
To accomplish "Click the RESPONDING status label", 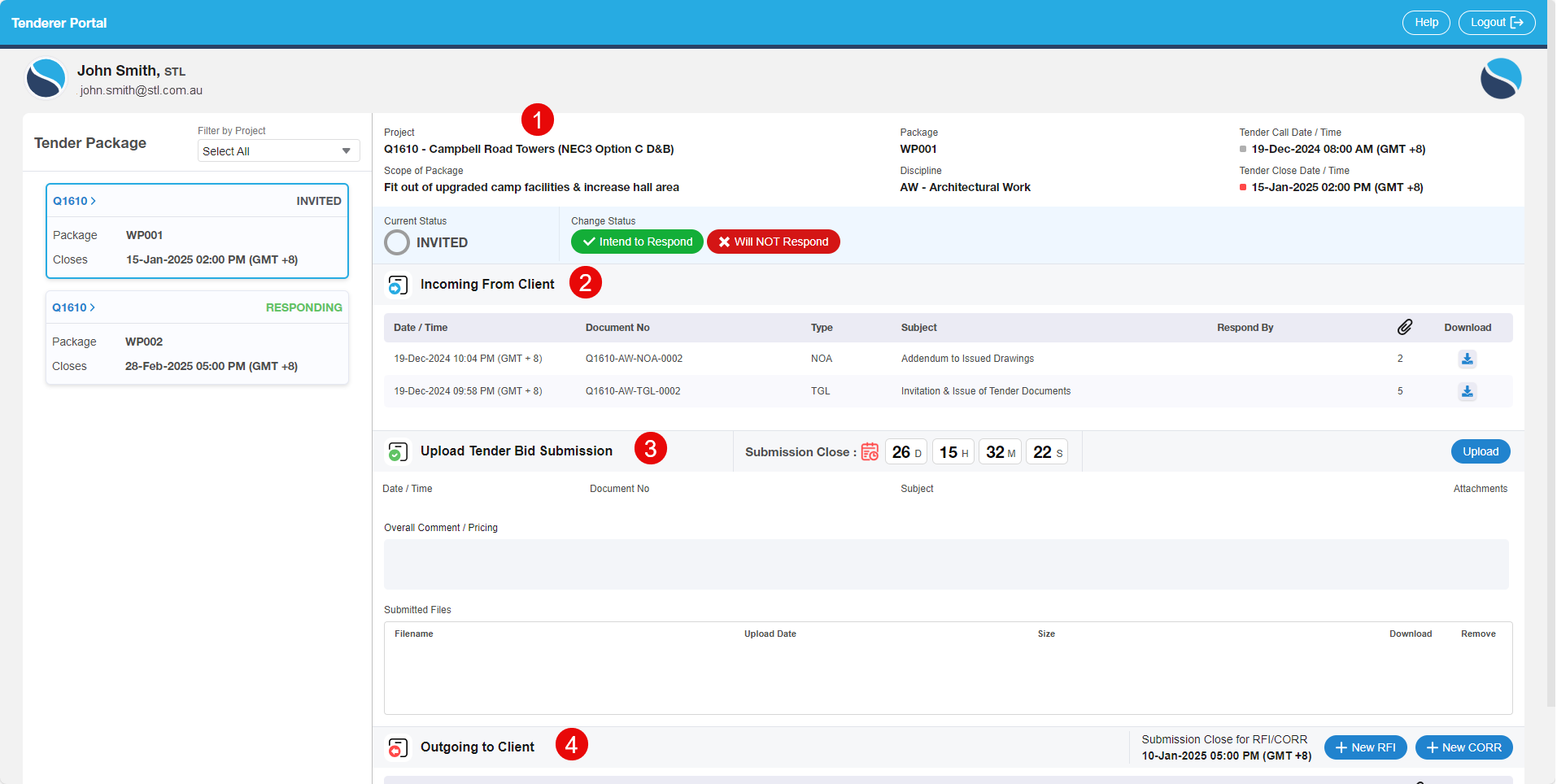I will click(304, 307).
